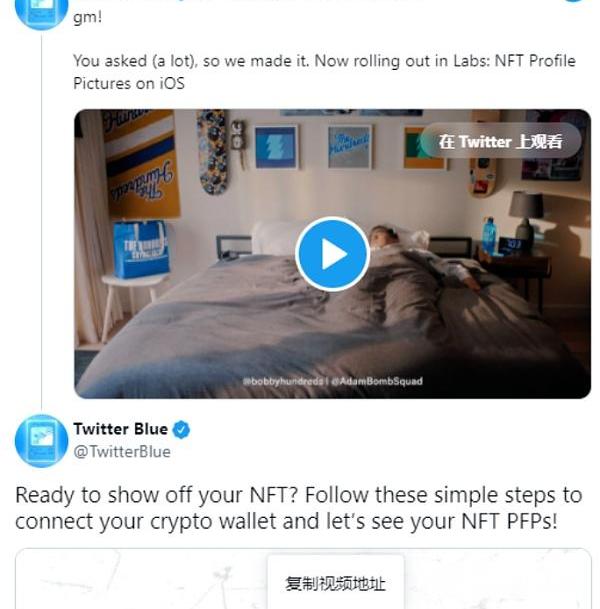Click the bedside lamp in the video frame
Image resolution: width=600 pixels, height=609 pixels.
pyautogui.click(x=526, y=216)
